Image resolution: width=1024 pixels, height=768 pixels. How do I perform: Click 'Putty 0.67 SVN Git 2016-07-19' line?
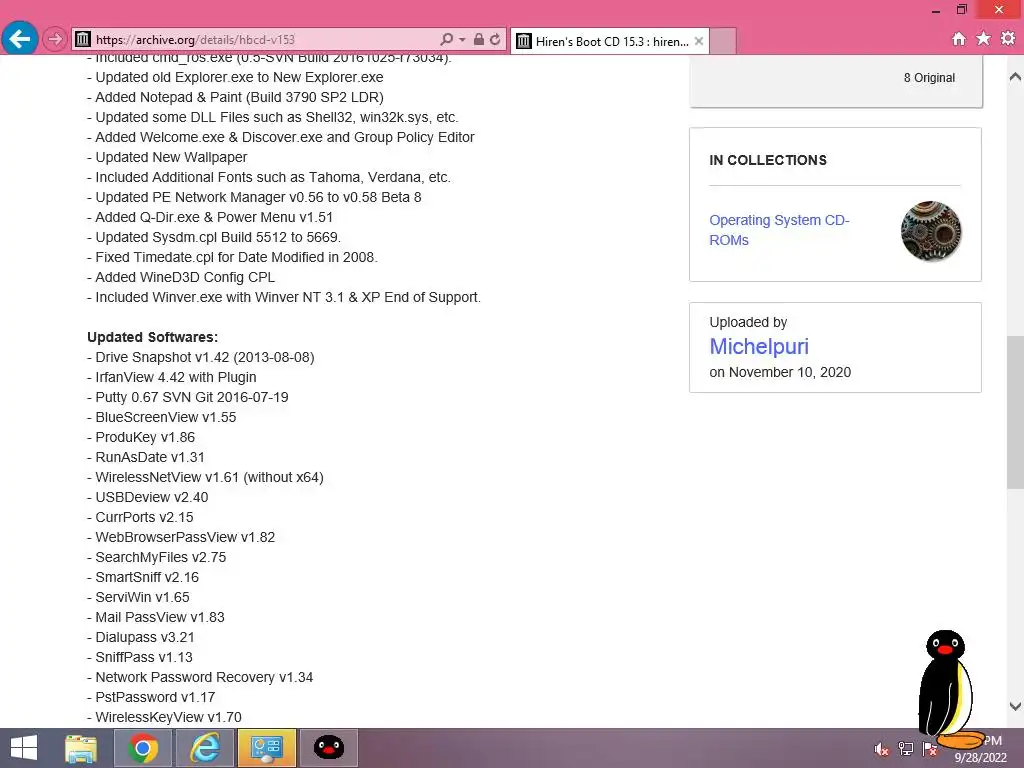tap(187, 397)
